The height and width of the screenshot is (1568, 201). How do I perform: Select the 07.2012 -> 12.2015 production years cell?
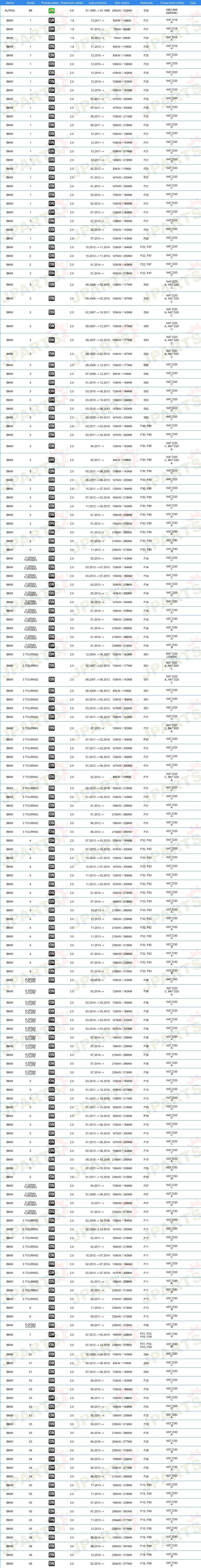tap(98, 1345)
